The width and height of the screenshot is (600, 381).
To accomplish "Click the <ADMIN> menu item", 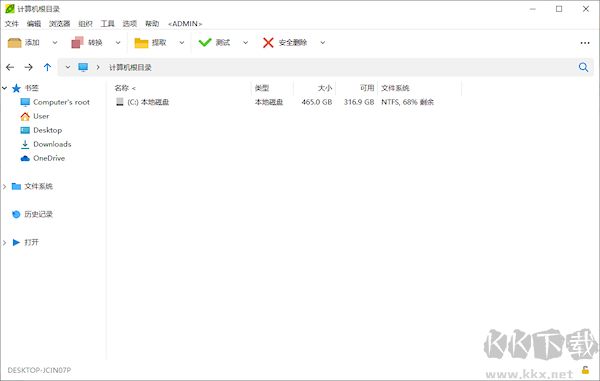I will (185, 24).
